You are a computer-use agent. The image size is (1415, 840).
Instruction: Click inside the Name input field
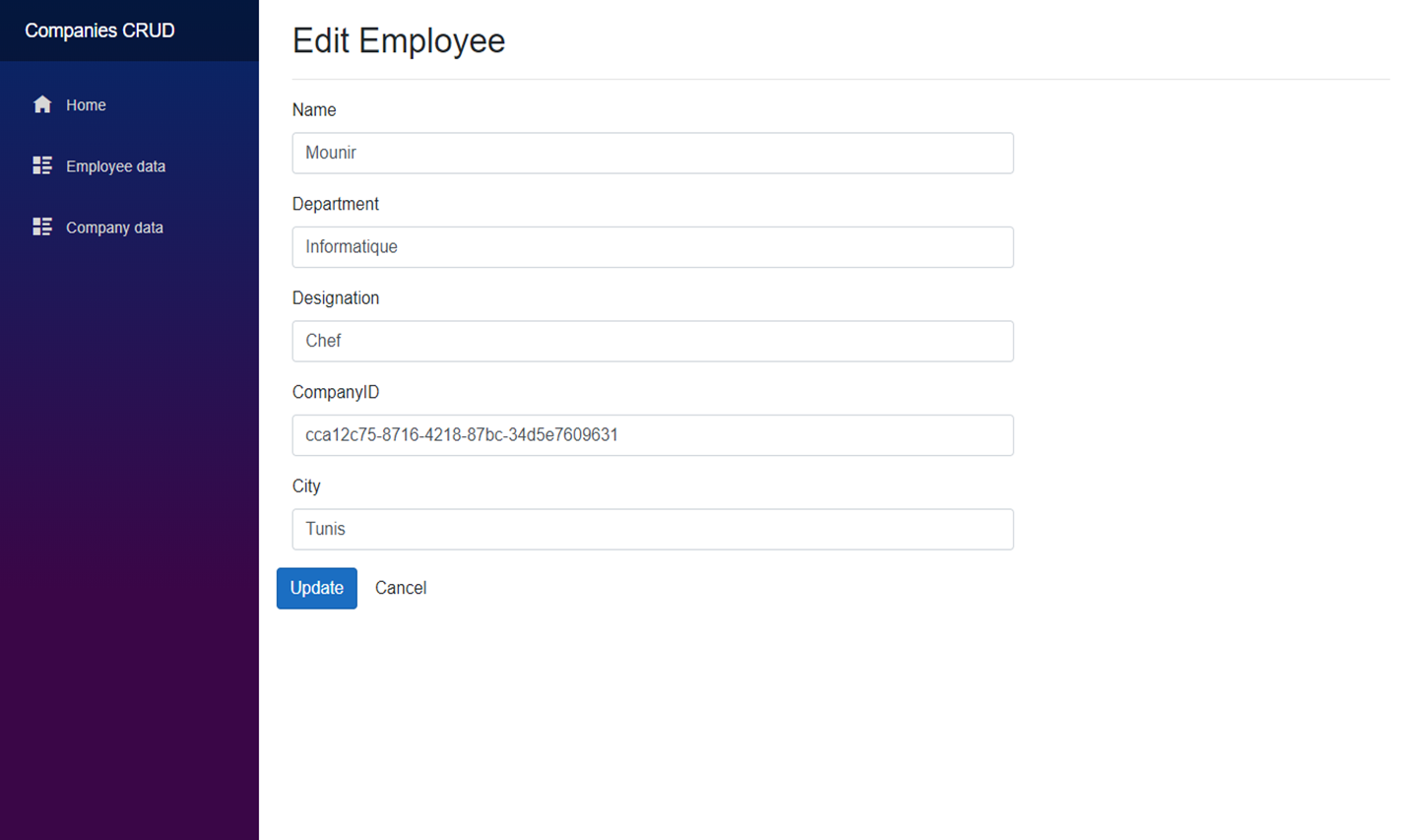652,153
